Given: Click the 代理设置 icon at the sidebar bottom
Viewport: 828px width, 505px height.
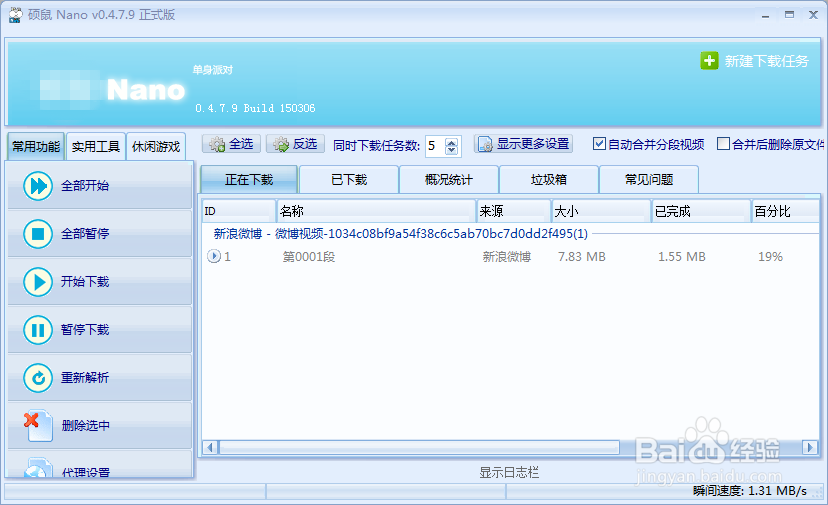Looking at the screenshot, I should click(x=38, y=468).
